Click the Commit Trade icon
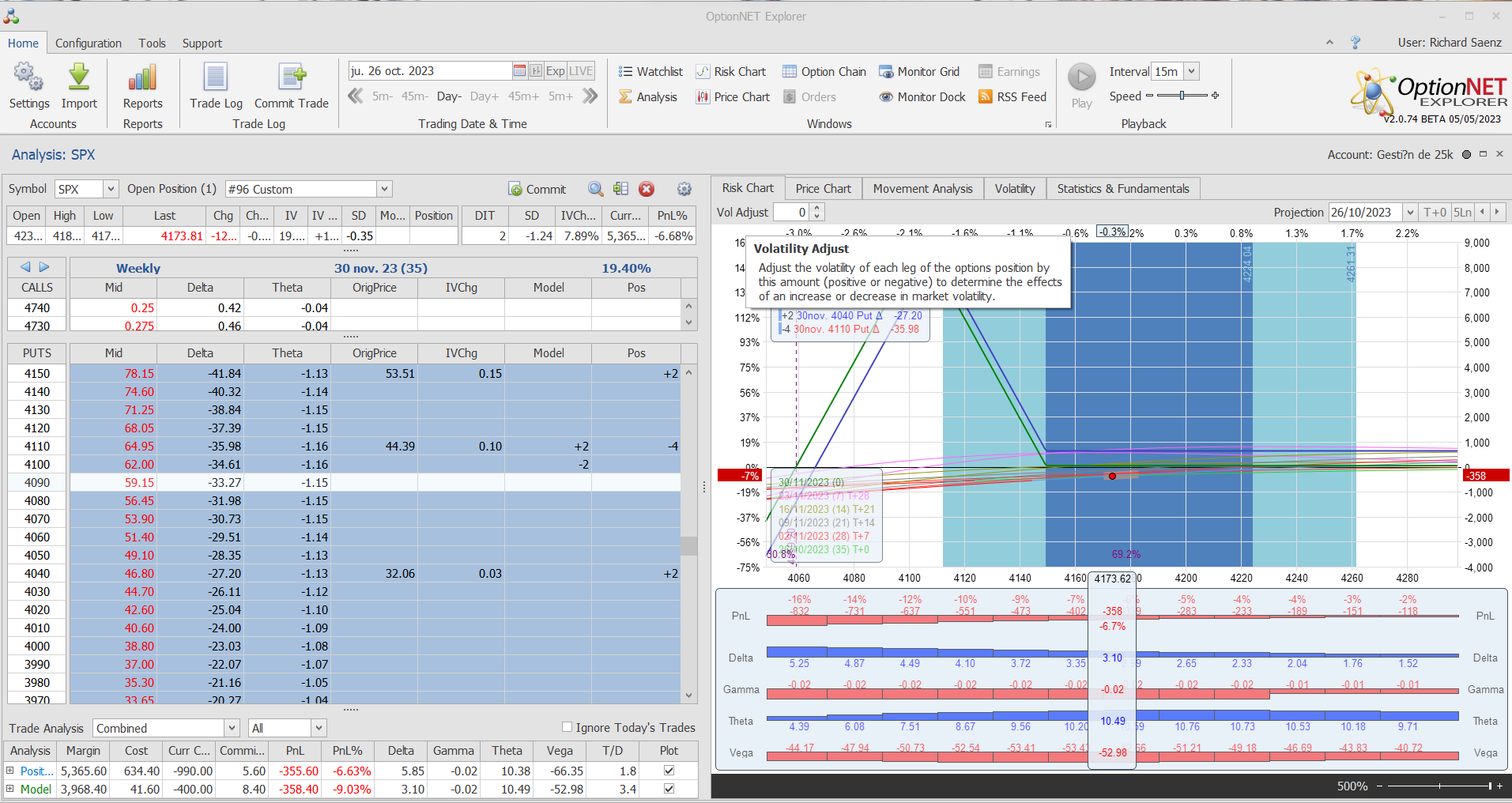Image resolution: width=1512 pixels, height=803 pixels. coord(291,78)
